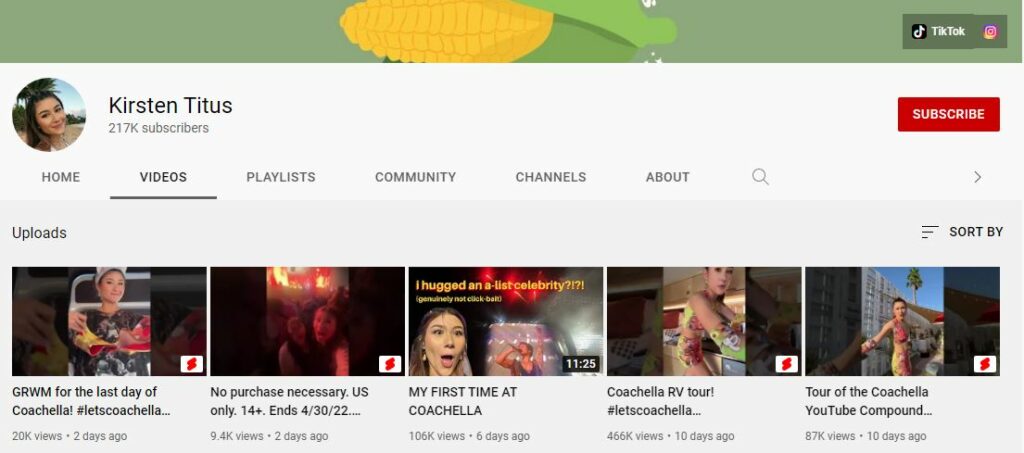Click the 11:25 duration badge on MY FIRST TIME video
The width and height of the screenshot is (1024, 453).
581,364
